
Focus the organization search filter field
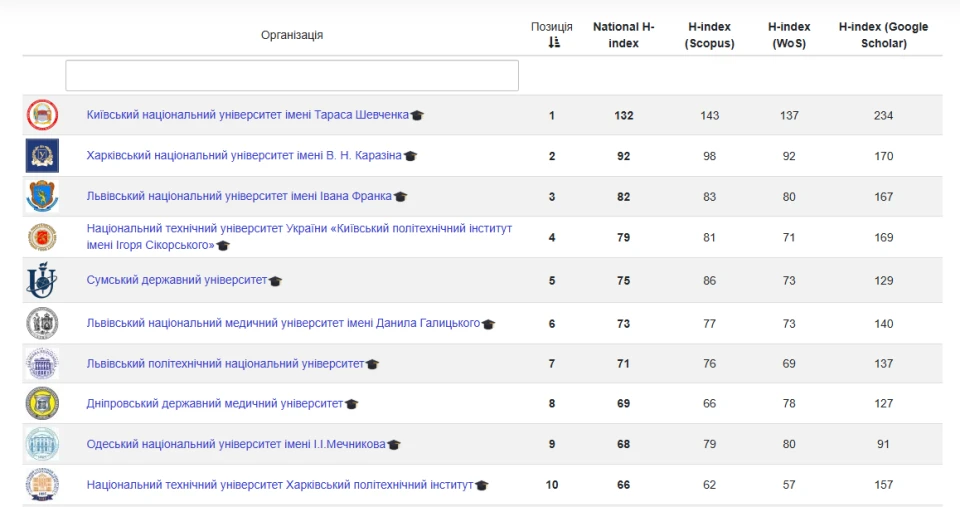292,75
